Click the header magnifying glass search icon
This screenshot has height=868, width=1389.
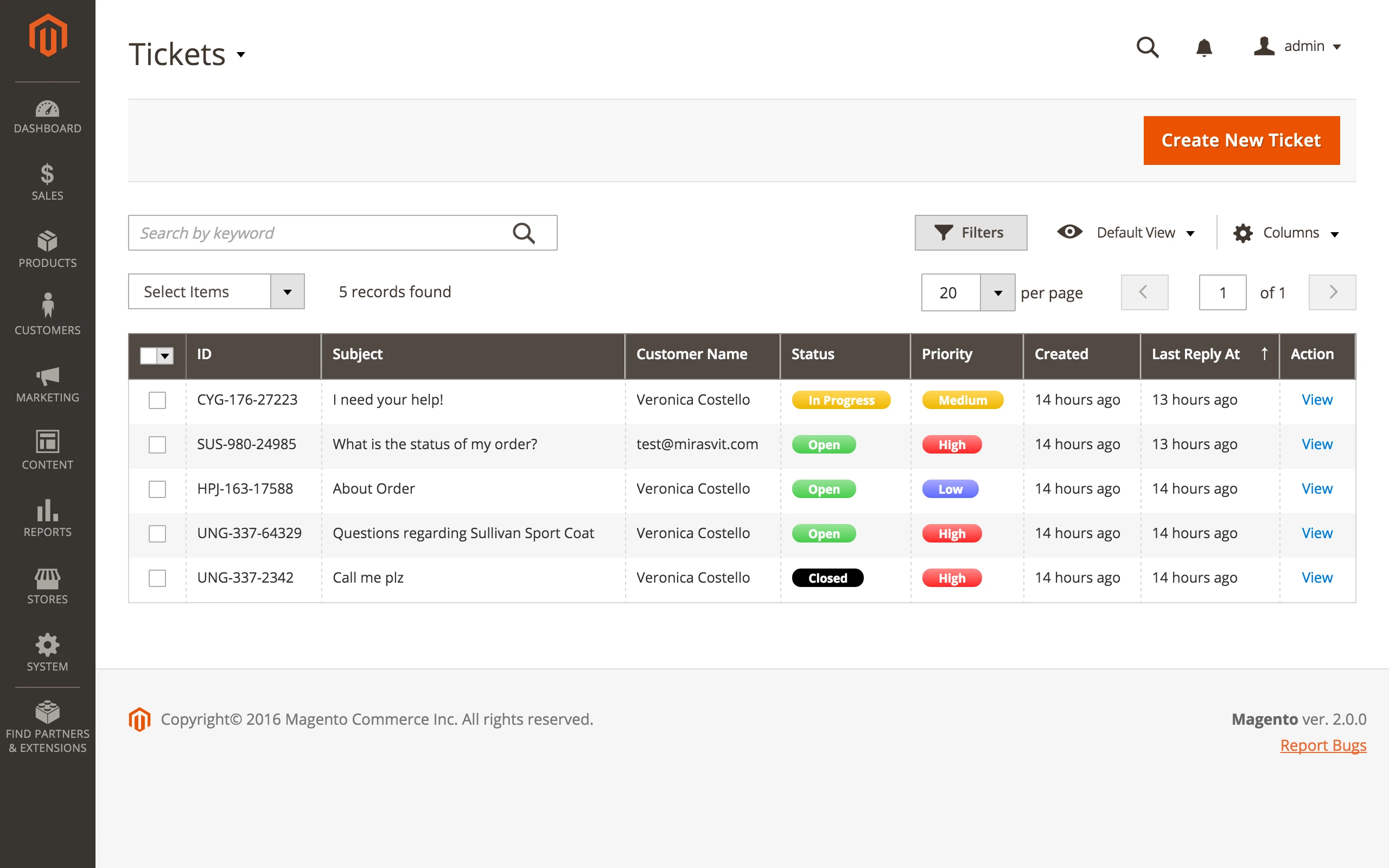point(1148,48)
